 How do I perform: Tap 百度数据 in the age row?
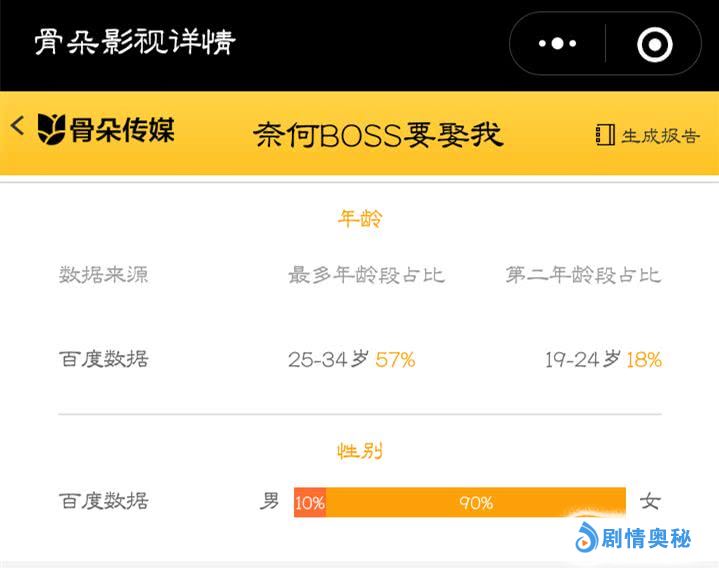tap(103, 360)
